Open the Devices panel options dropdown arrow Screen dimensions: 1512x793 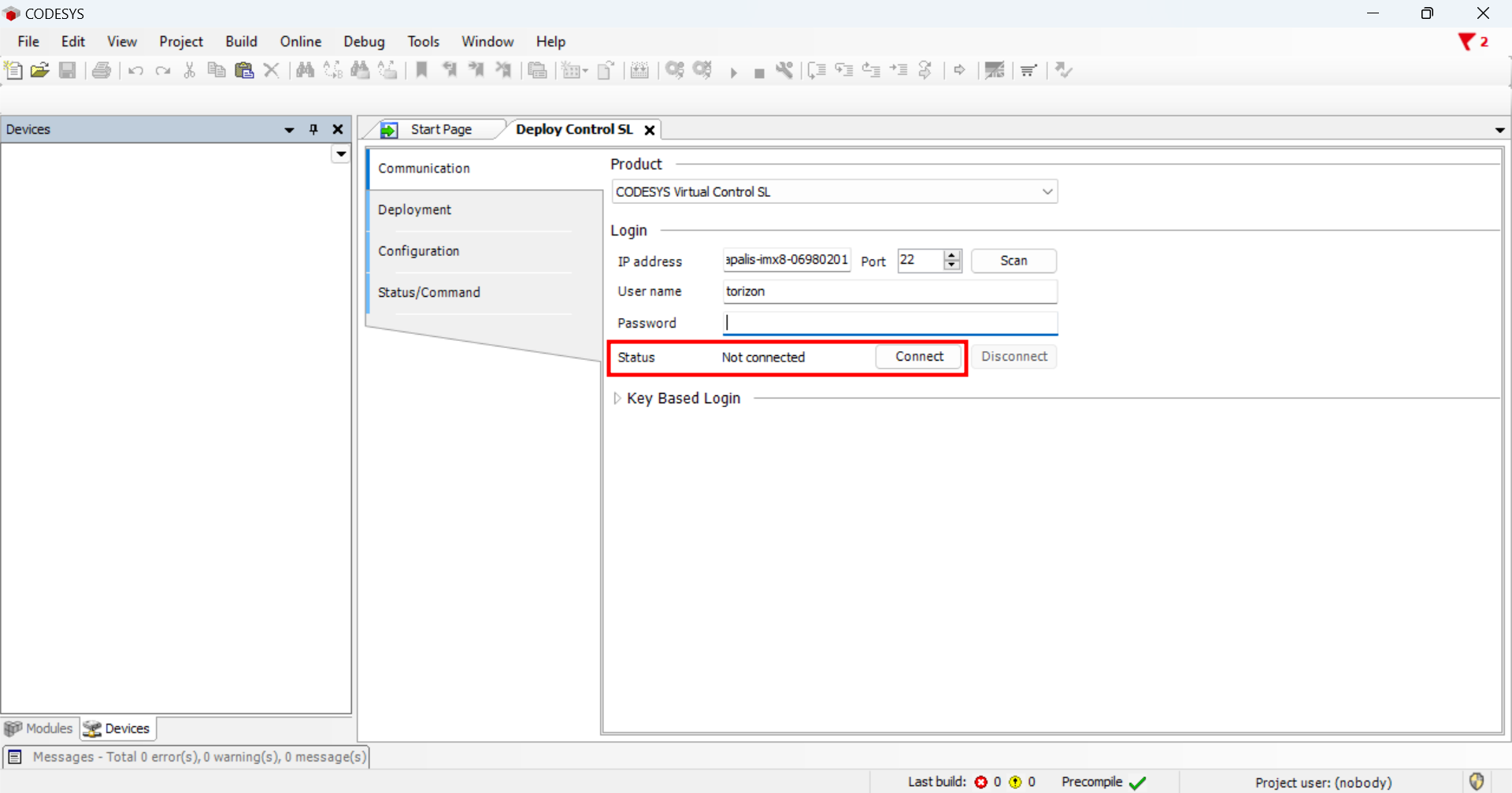click(289, 130)
